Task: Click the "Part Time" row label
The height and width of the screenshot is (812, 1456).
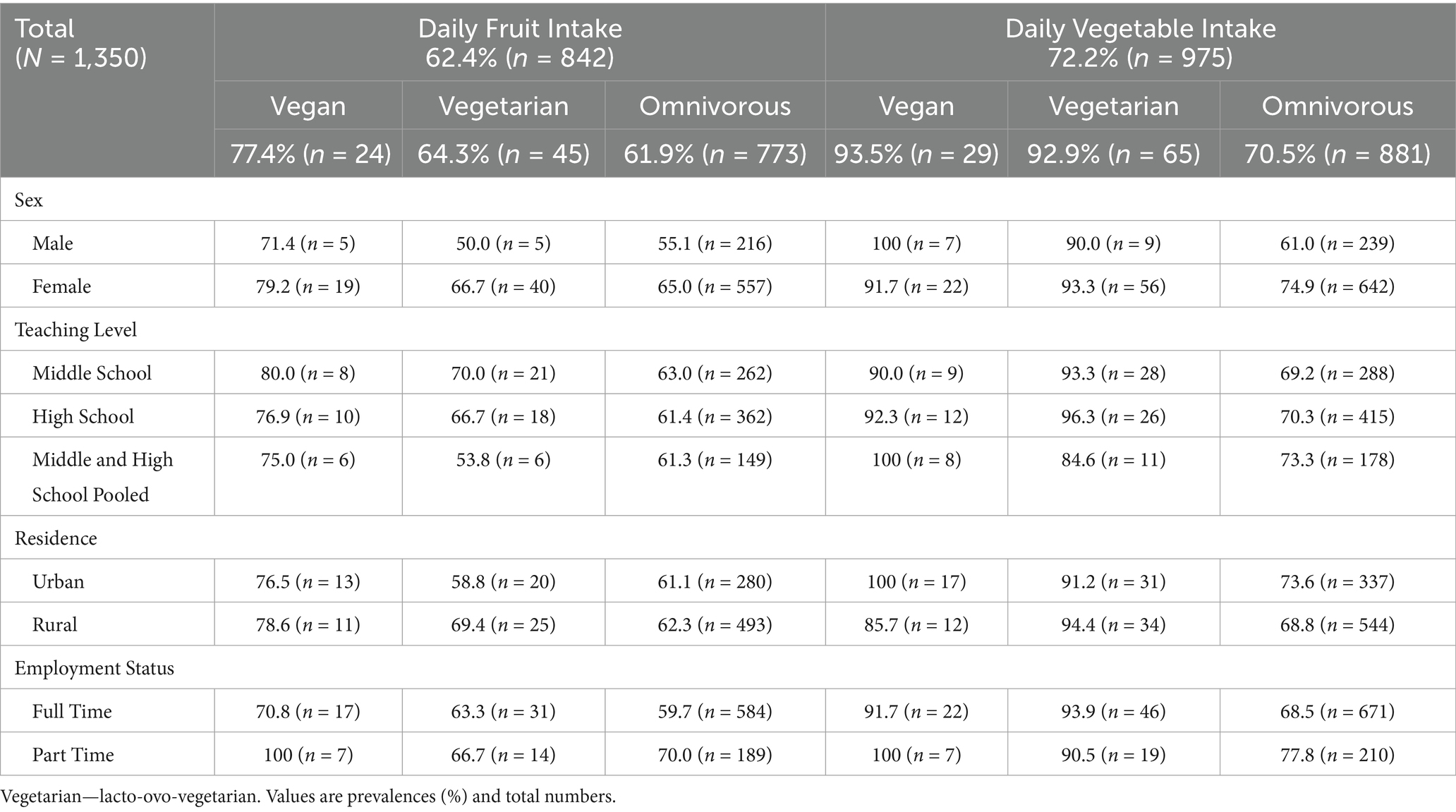Action: pyautogui.click(x=73, y=755)
